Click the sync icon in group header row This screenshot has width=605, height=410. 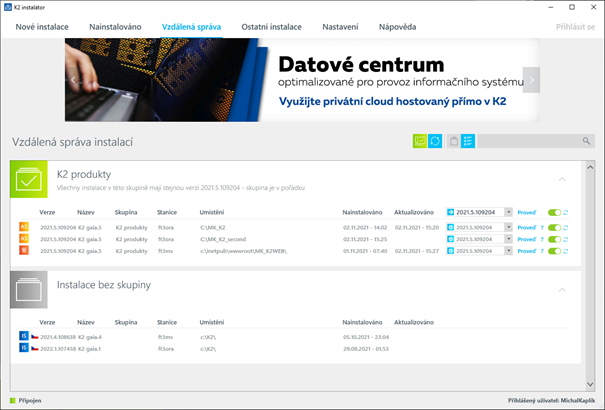tap(566, 213)
